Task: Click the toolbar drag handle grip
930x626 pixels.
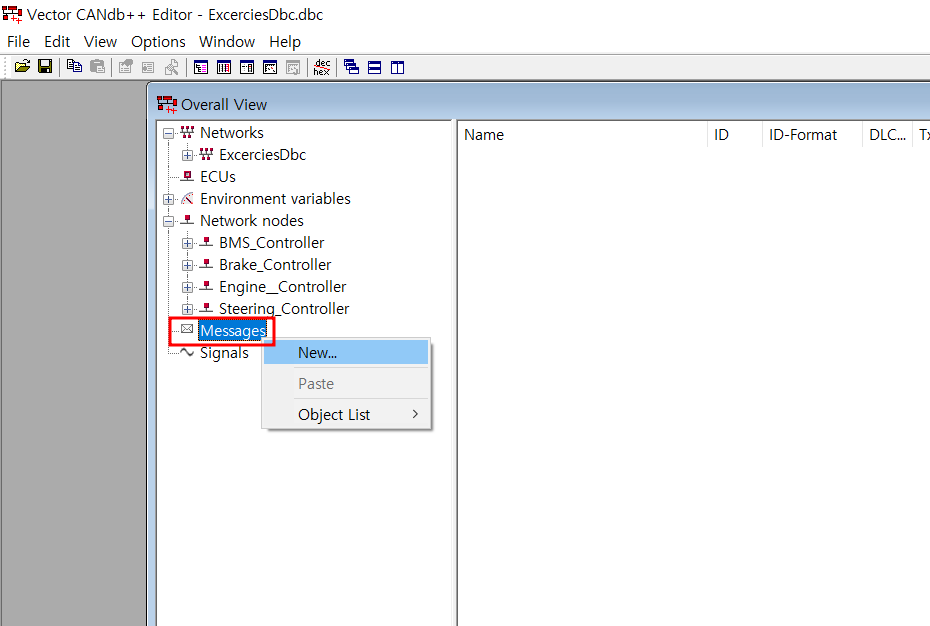Action: coord(6,67)
